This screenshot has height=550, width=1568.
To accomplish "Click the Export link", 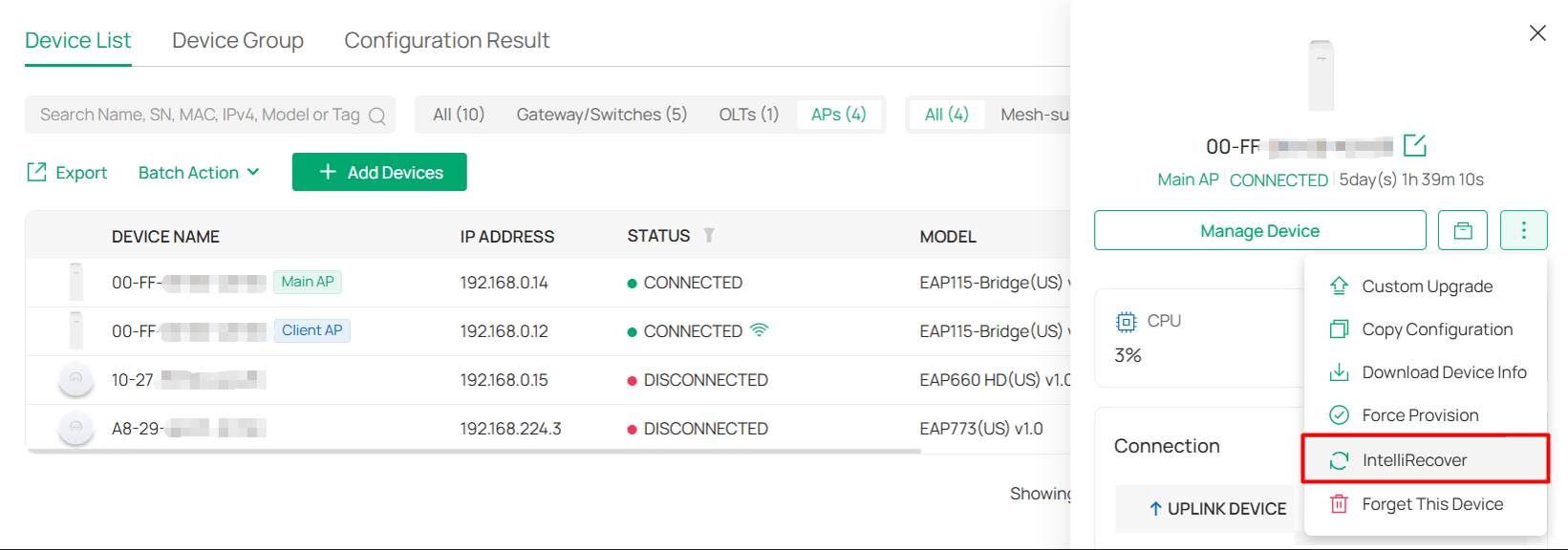I will 67,173.
